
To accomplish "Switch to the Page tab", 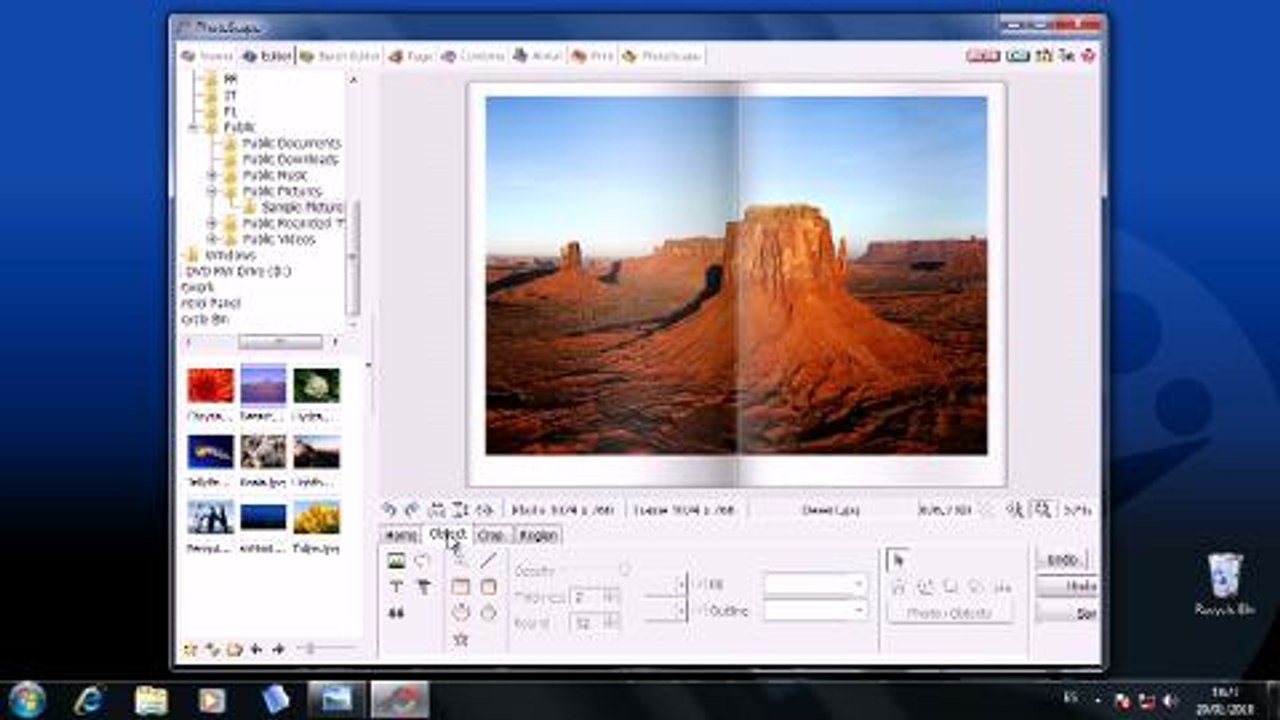I will coord(411,56).
